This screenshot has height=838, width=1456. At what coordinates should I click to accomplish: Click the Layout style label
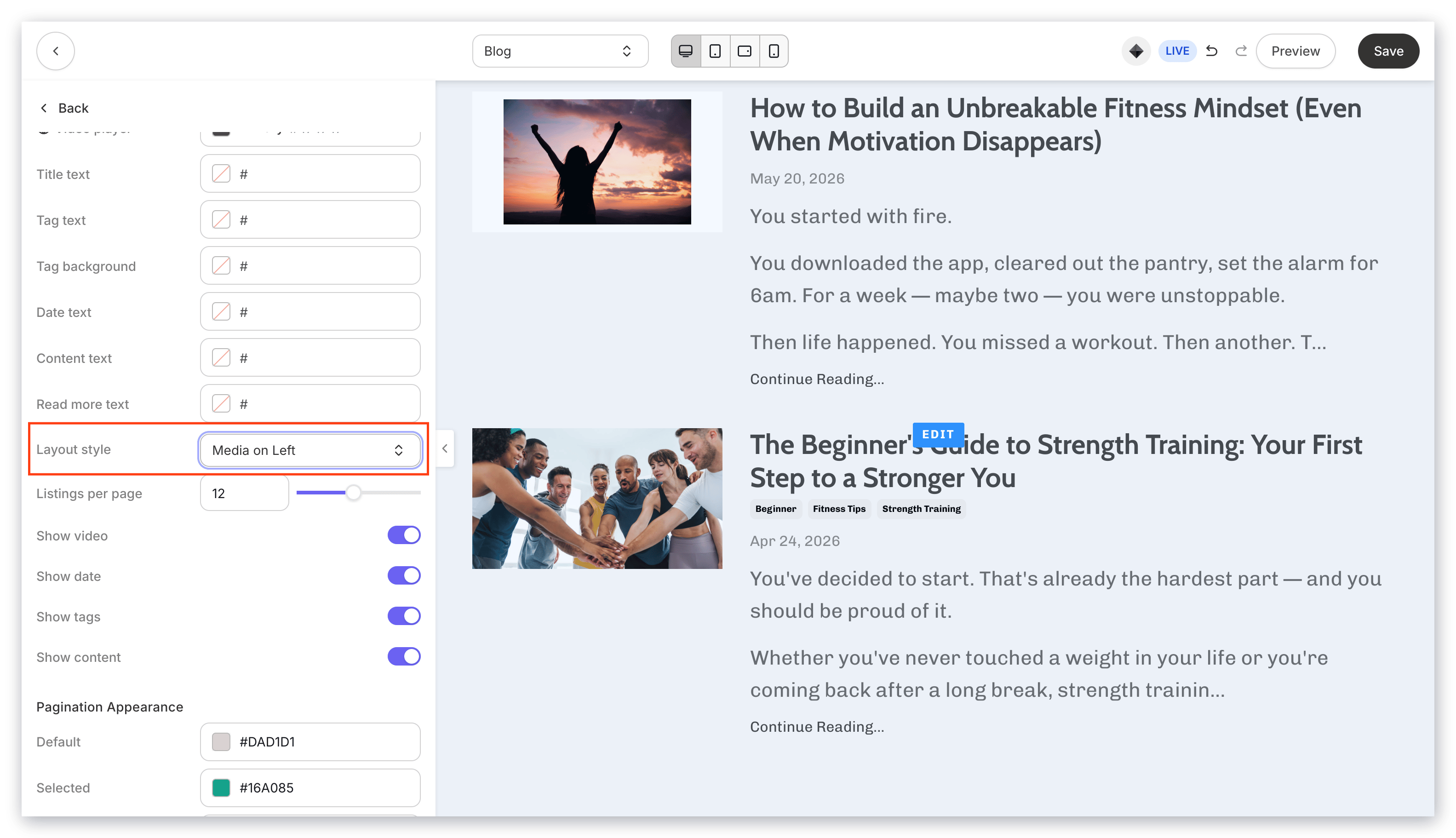point(73,449)
